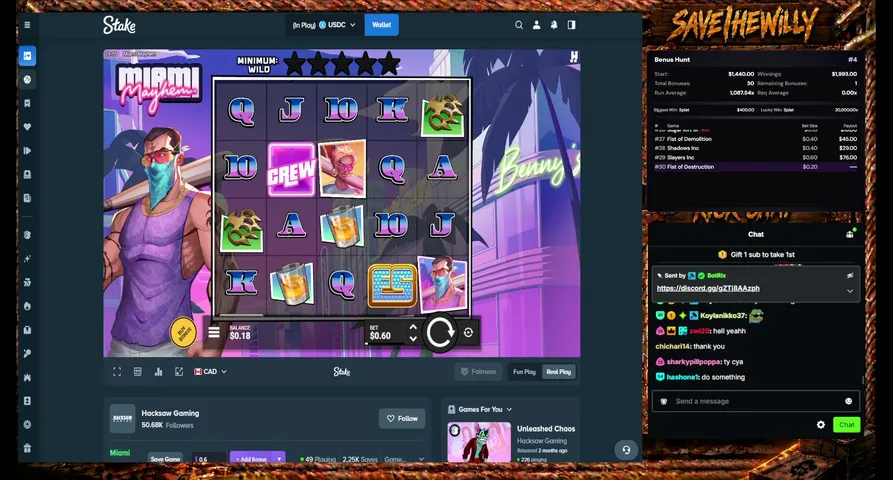893x480 pixels.
Task: Open the emoji picker in the message box
Action: [849, 401]
